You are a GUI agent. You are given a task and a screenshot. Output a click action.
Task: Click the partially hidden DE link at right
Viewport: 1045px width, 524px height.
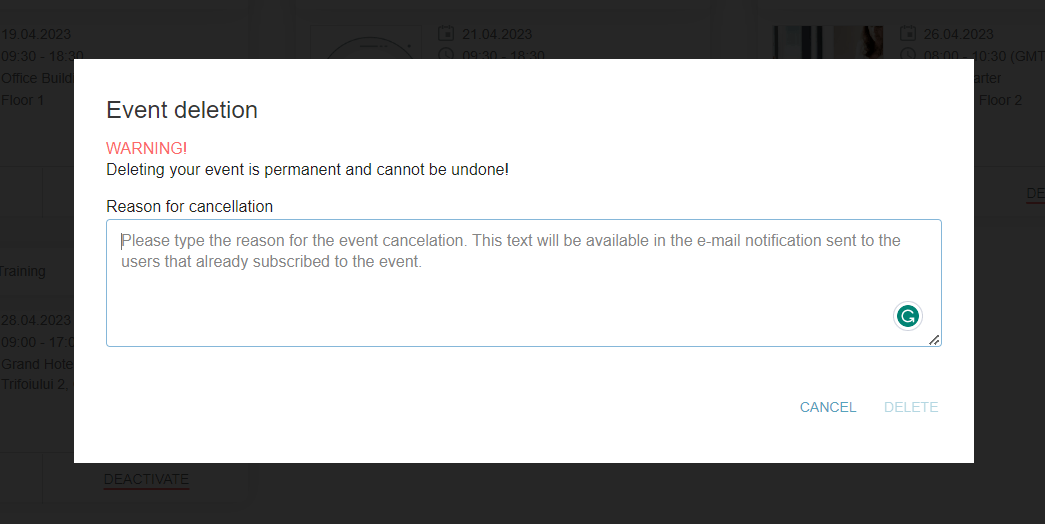point(1035,193)
